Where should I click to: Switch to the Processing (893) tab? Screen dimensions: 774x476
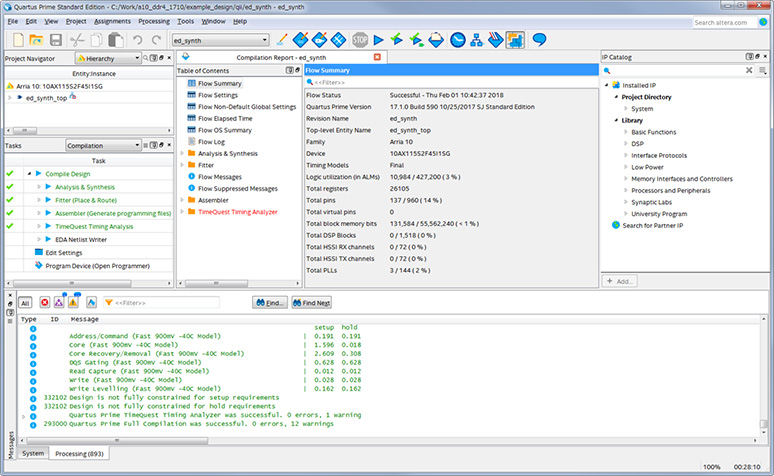pos(80,453)
